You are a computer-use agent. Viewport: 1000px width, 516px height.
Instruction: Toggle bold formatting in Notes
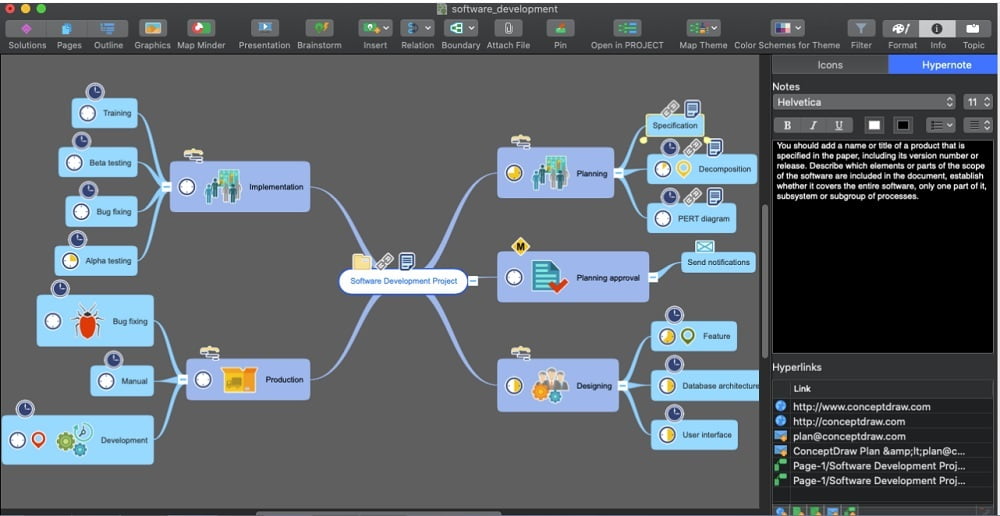(x=788, y=125)
